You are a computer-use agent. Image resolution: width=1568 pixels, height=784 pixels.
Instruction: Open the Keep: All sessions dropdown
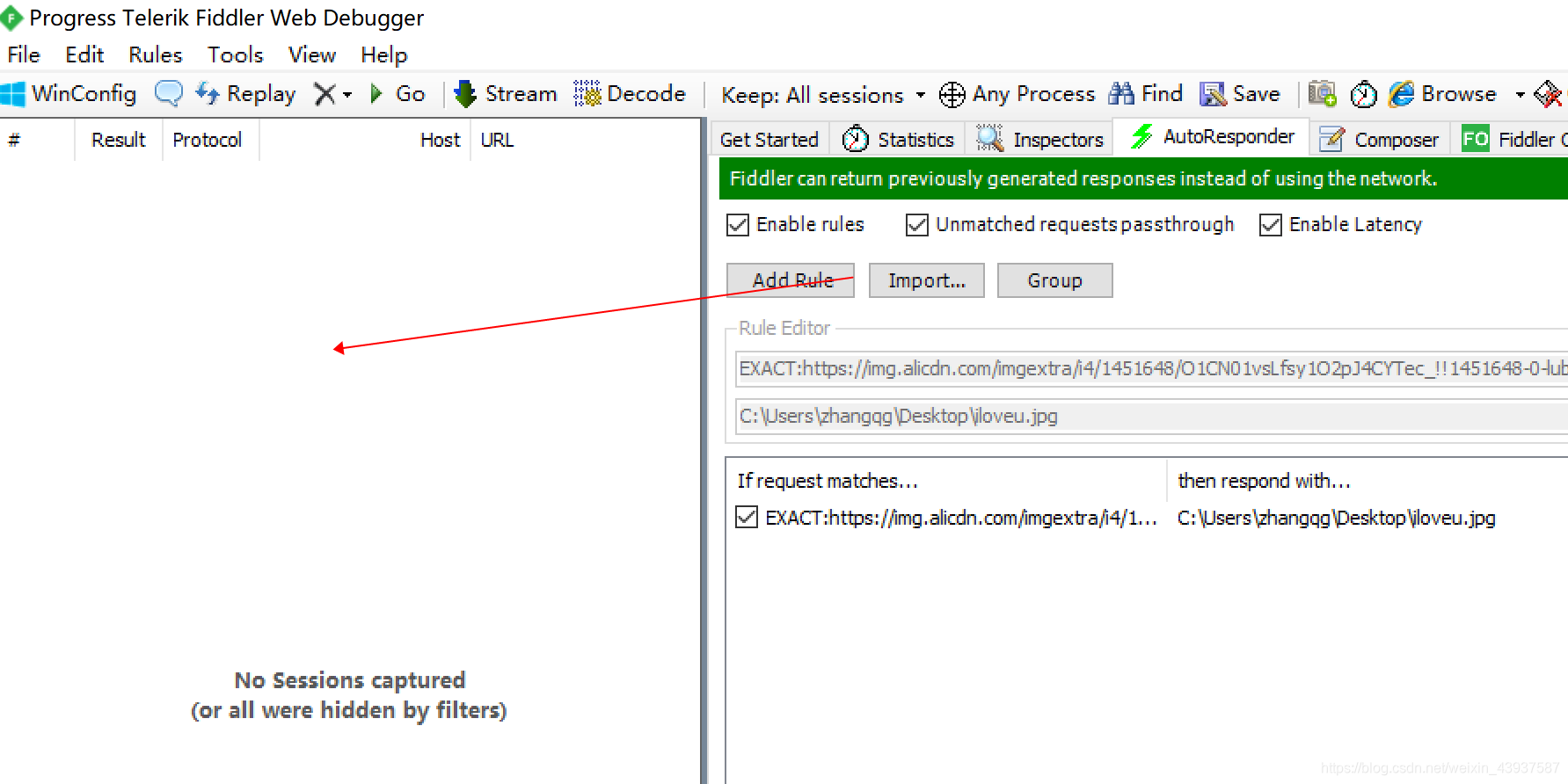click(823, 95)
